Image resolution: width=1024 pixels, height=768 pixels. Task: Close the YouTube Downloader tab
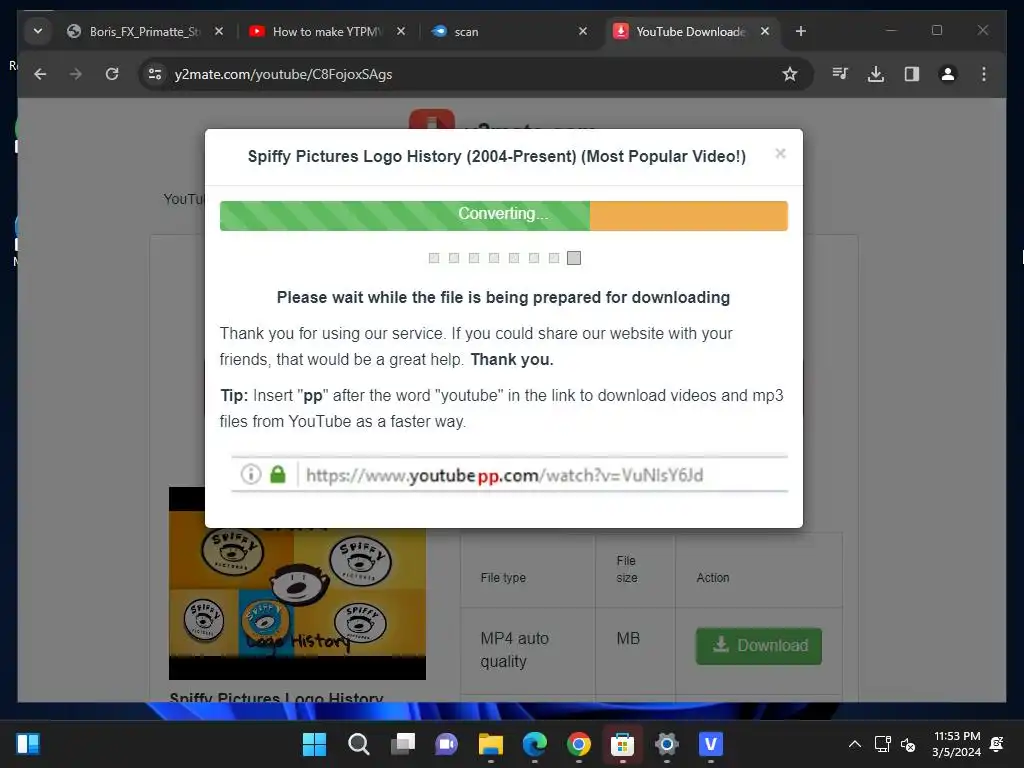coord(765,31)
